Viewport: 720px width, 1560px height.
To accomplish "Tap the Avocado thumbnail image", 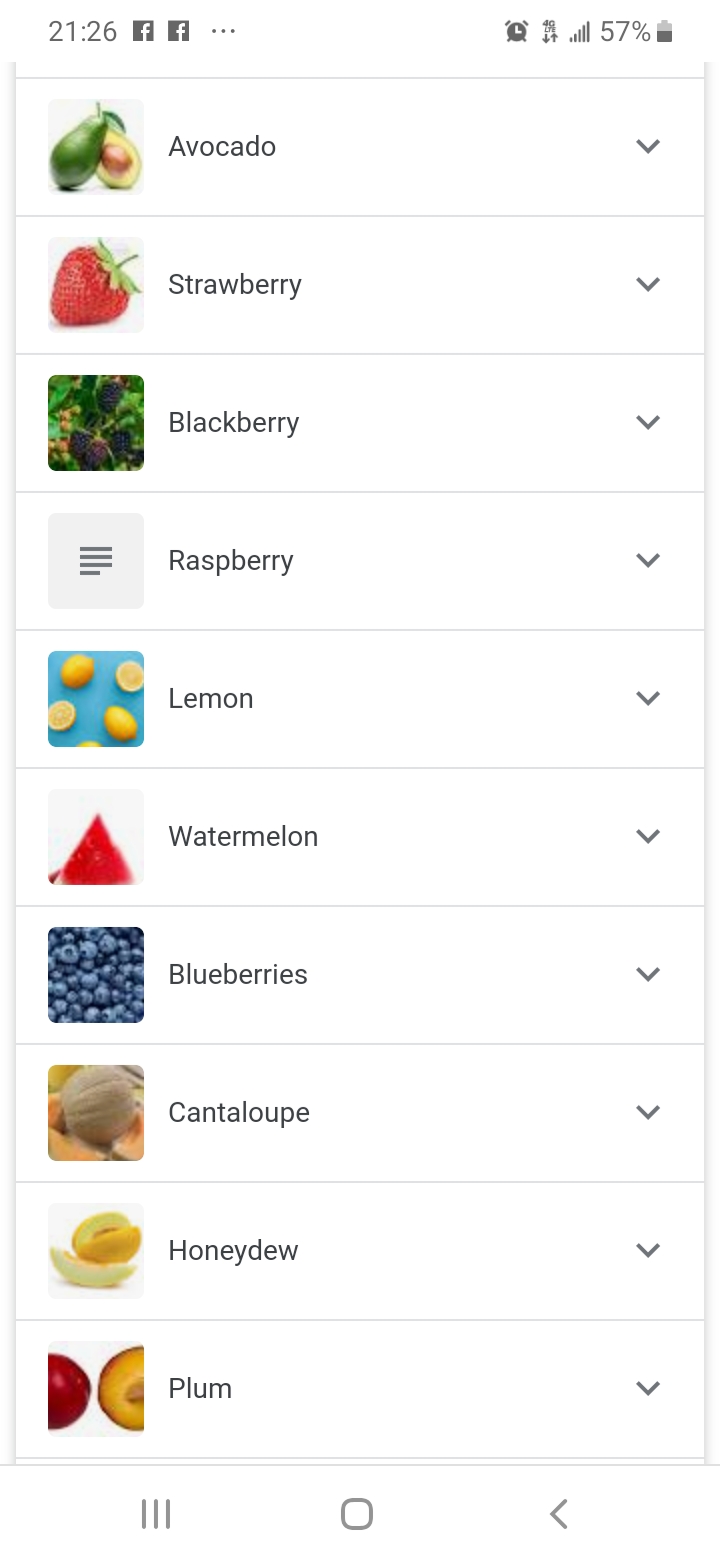I will point(96,146).
